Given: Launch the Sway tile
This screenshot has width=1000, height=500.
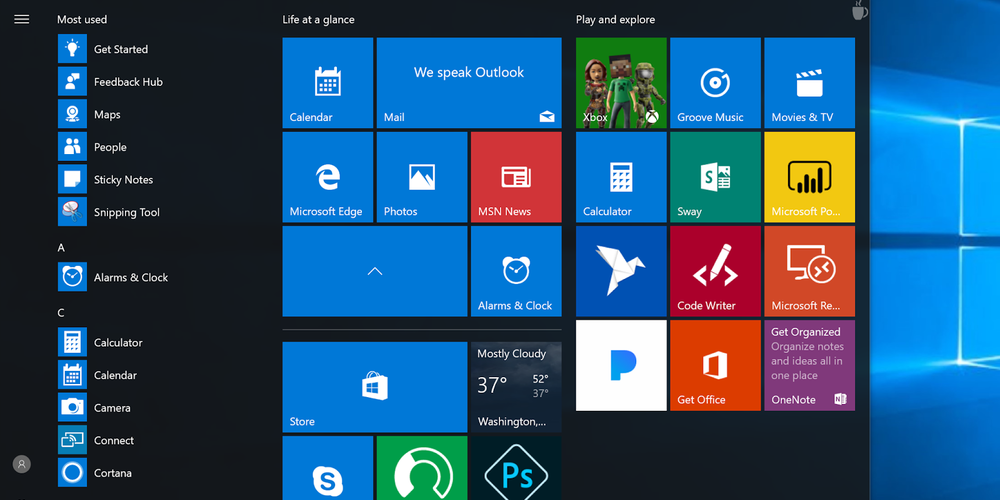Looking at the screenshot, I should [x=715, y=177].
